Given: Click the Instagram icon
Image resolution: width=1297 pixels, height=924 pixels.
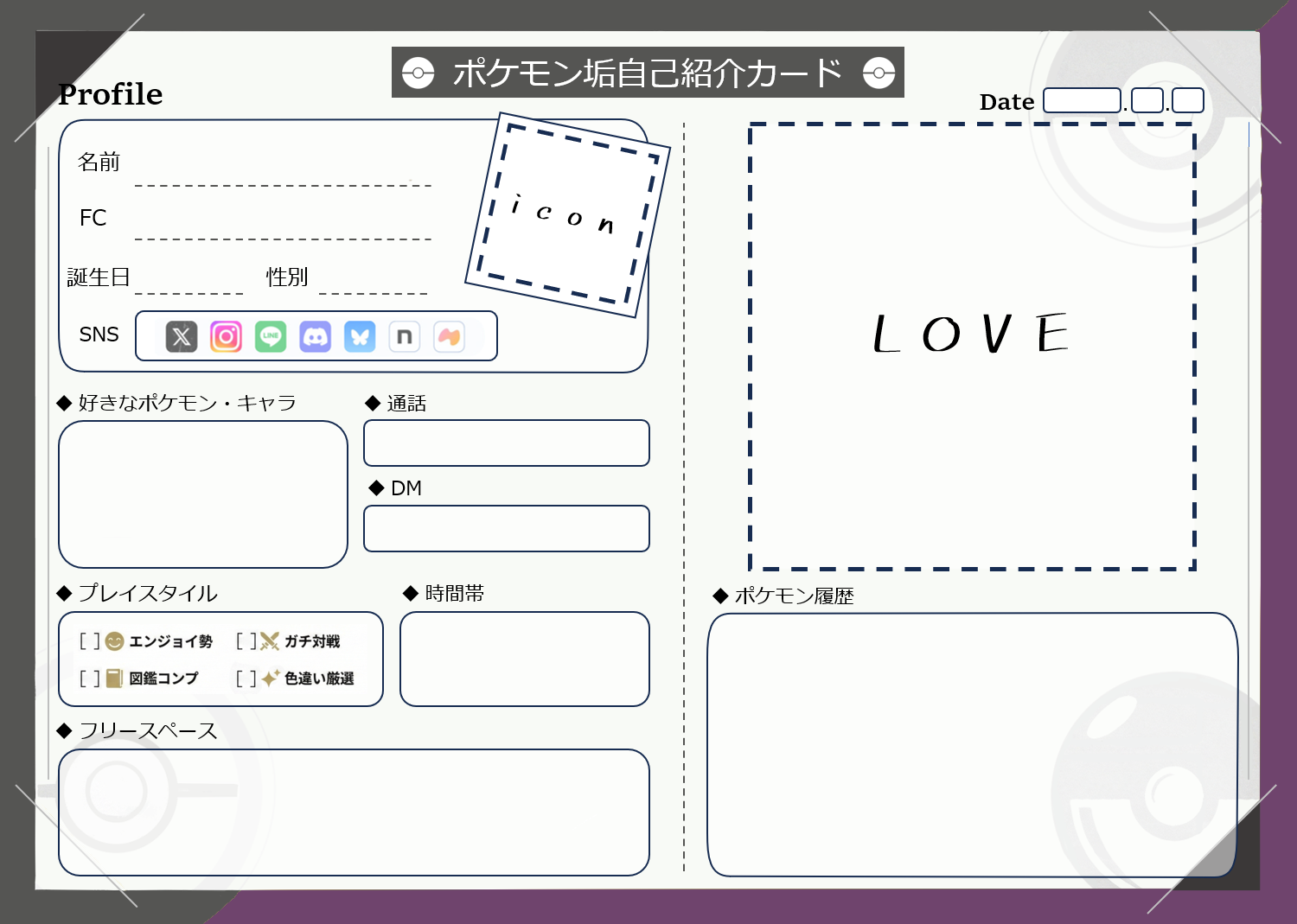Looking at the screenshot, I should 226,336.
